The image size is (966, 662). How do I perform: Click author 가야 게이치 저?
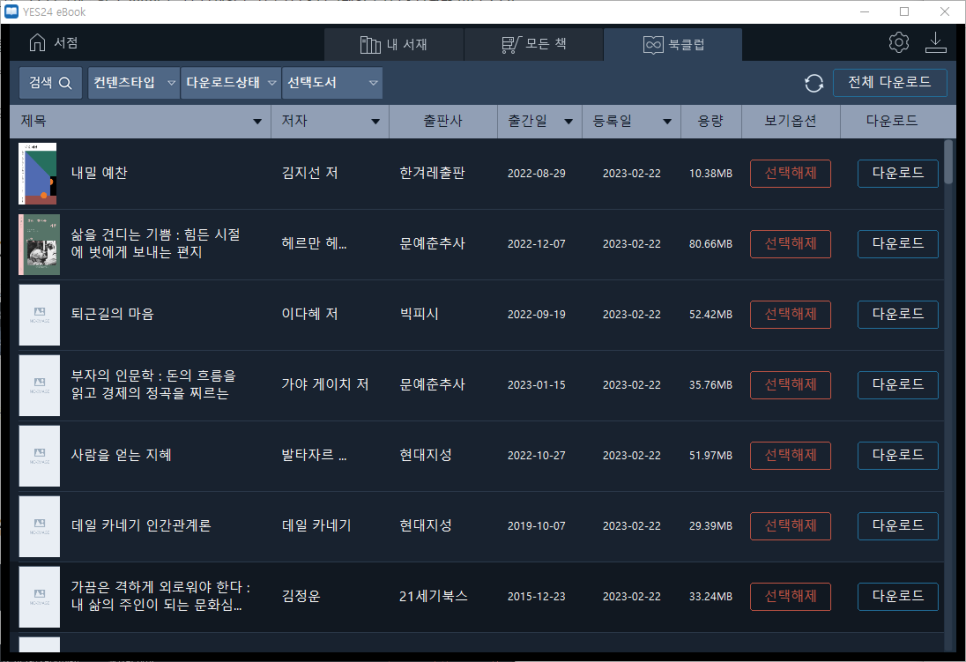click(x=325, y=385)
